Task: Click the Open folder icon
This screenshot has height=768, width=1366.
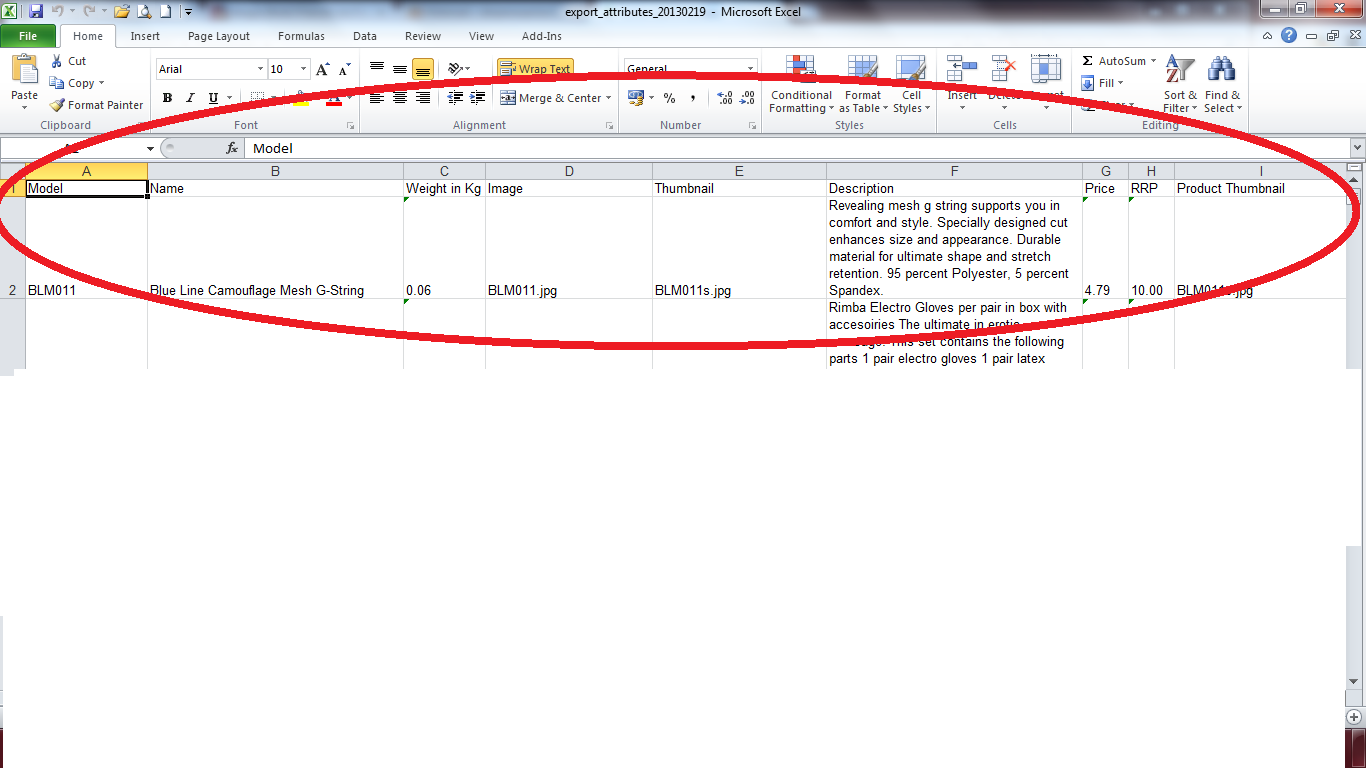Action: pos(122,12)
